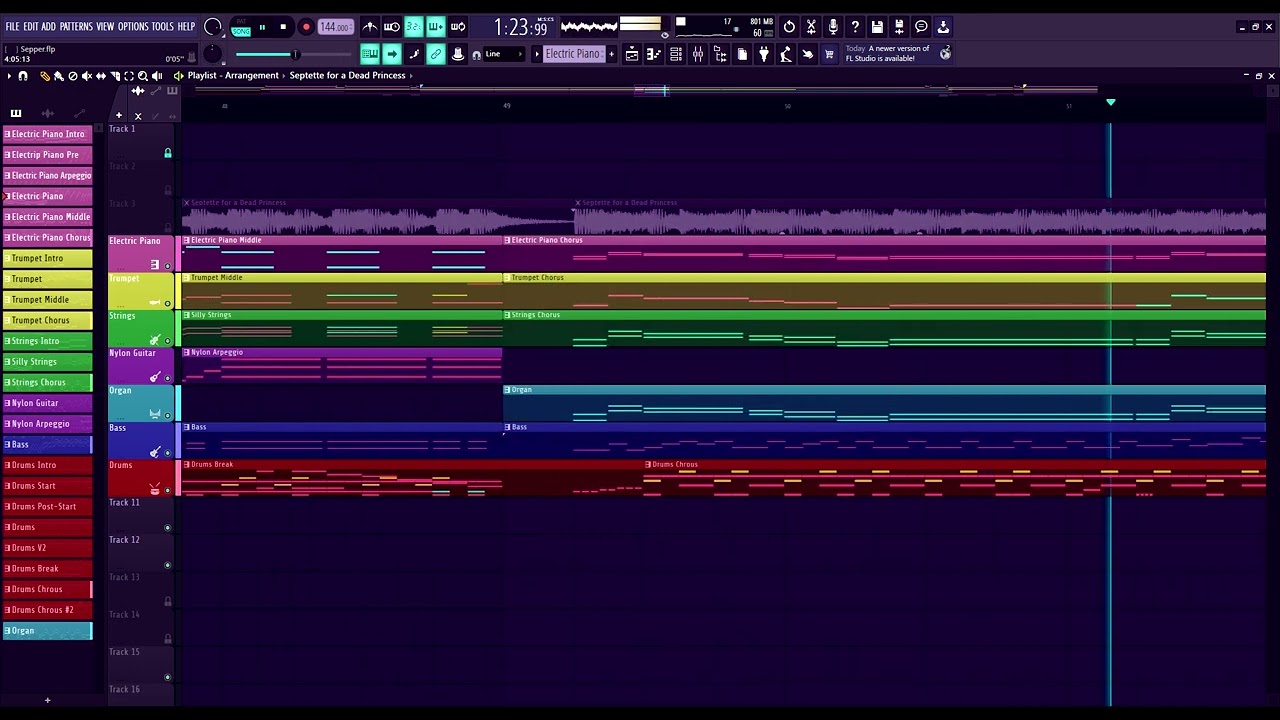This screenshot has height=720, width=1280.
Task: Click the microphone recording icon
Action: pos(833,27)
